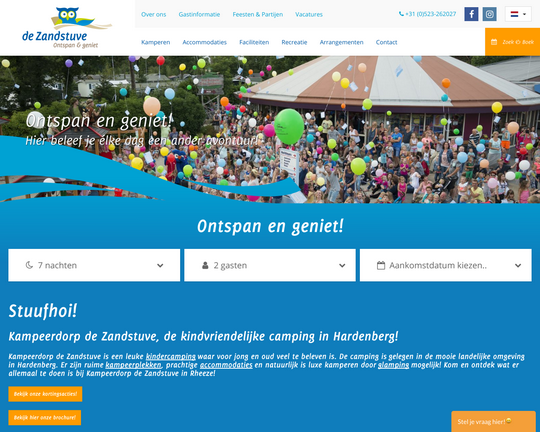Image resolution: width=540 pixels, height=432 pixels.
Task: Open the Accommodaties menu
Action: coord(205,42)
